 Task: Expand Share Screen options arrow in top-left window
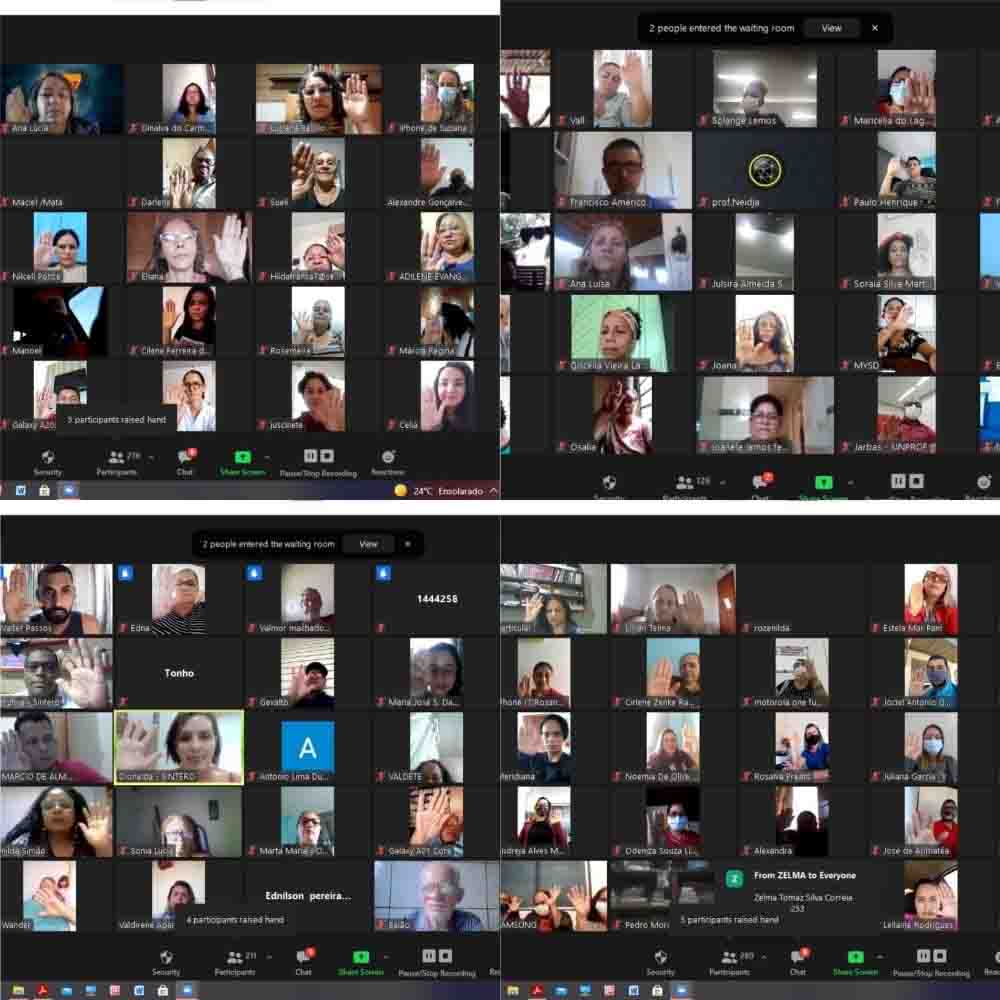(x=266, y=456)
